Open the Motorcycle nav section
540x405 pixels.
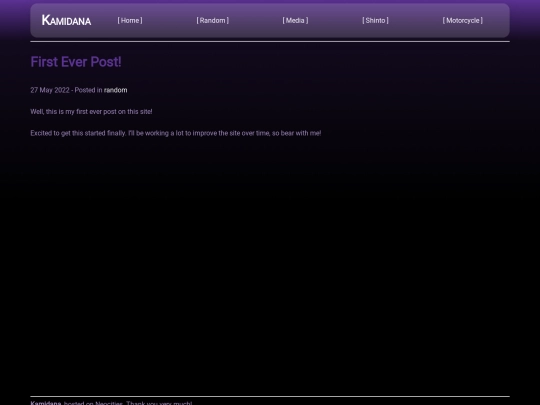coord(463,20)
